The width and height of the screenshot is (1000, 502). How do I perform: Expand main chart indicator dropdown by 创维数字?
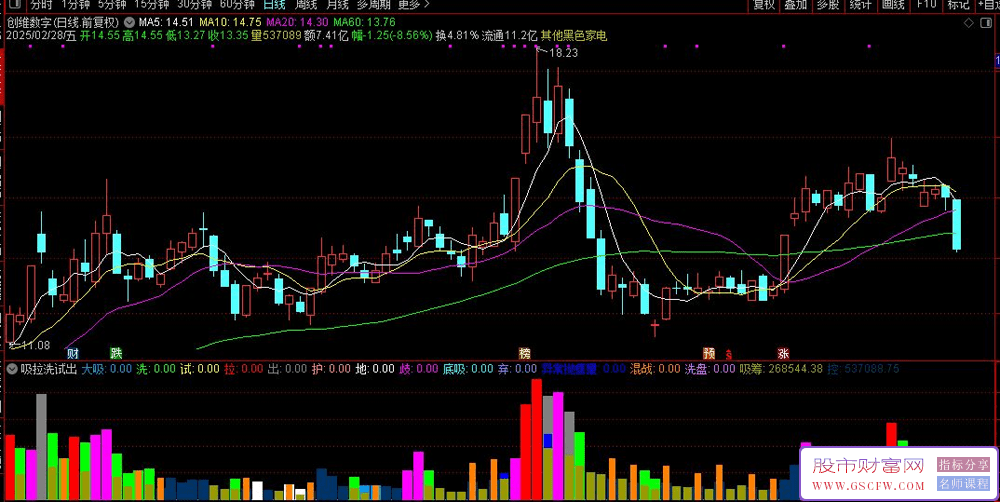[x=129, y=22]
